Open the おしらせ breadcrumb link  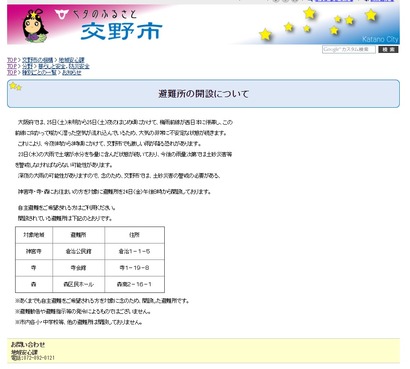pyautogui.click(x=72, y=72)
